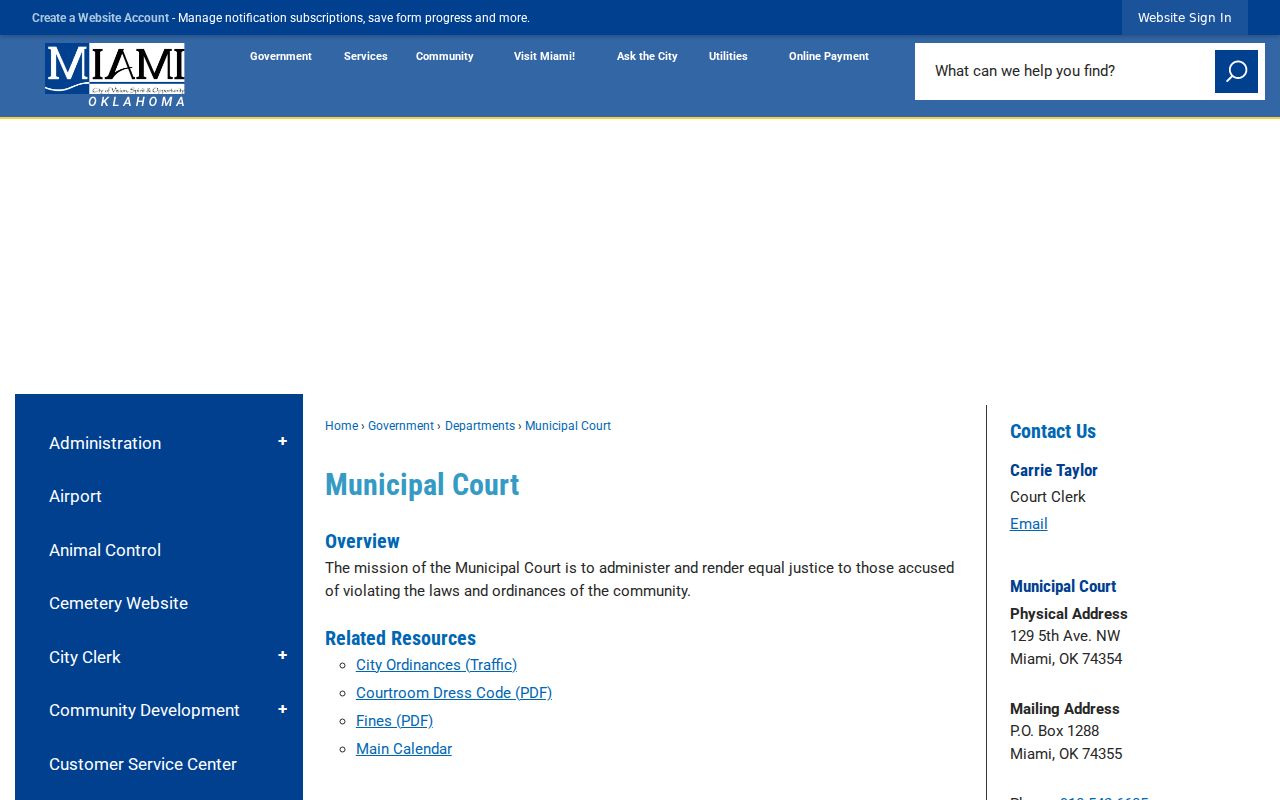The width and height of the screenshot is (1280, 800).
Task: Go to Home breadcrumb
Action: 341,426
